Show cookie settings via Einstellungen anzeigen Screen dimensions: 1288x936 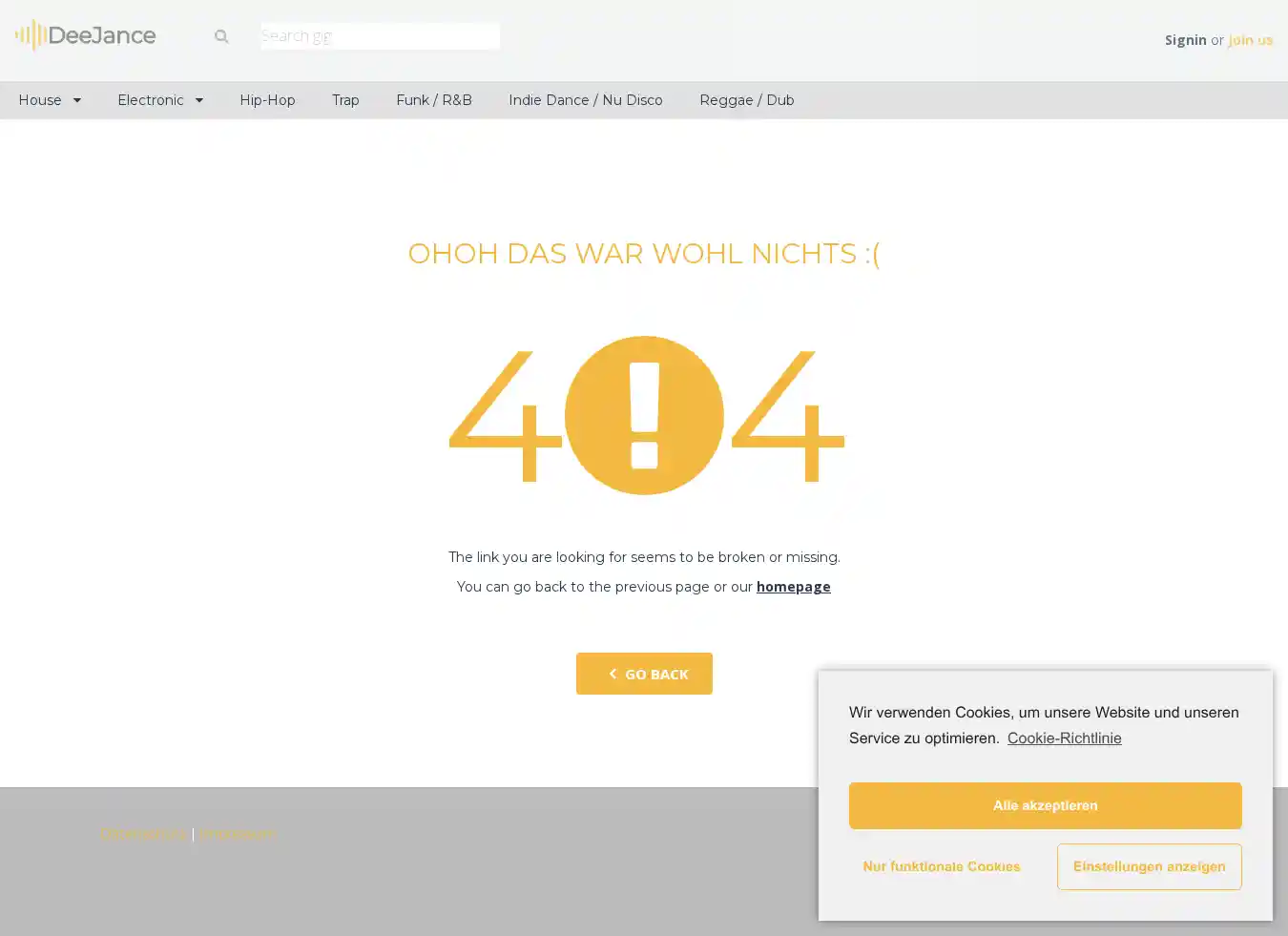coord(1149,866)
